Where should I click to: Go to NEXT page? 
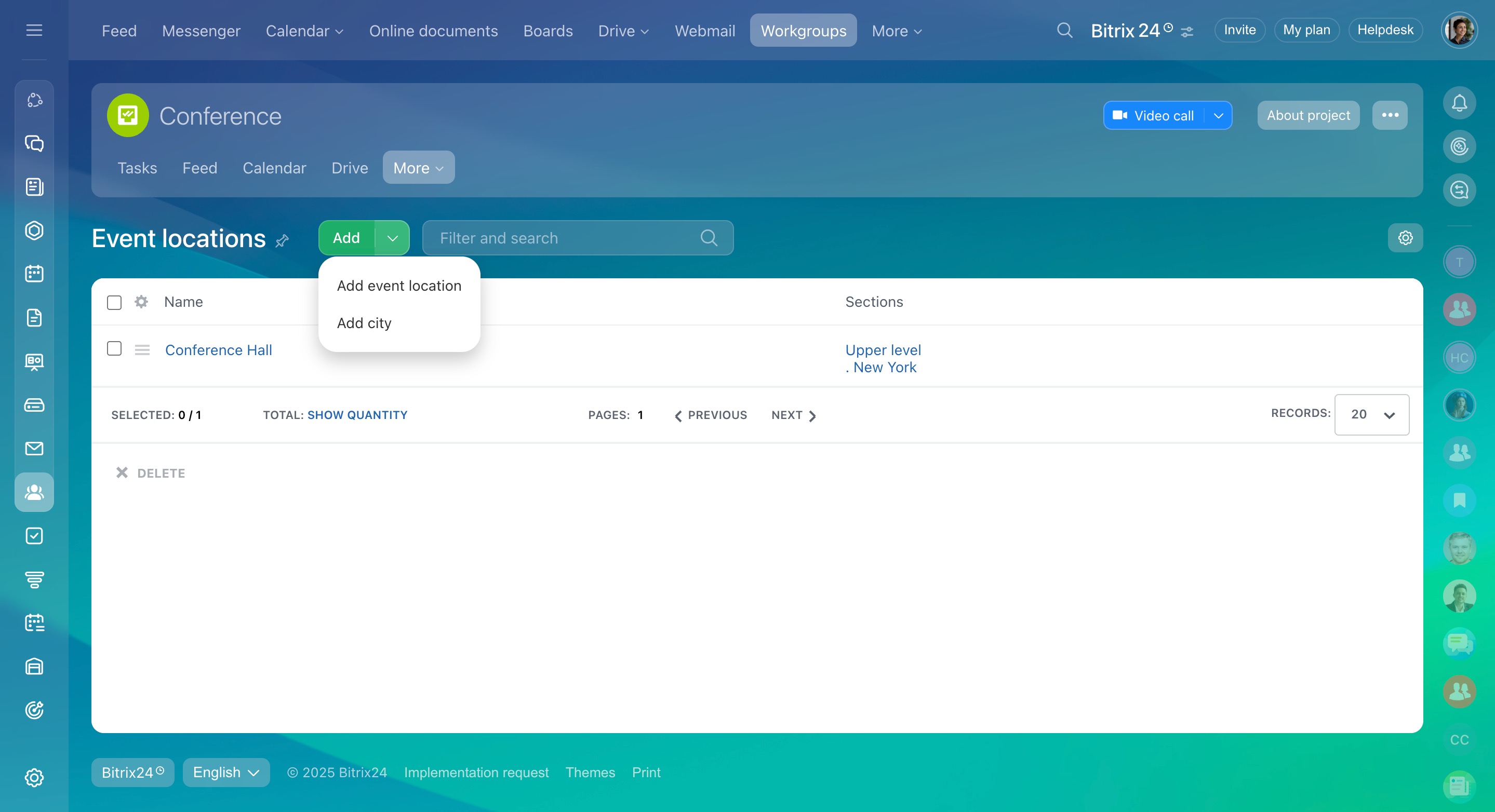[793, 415]
